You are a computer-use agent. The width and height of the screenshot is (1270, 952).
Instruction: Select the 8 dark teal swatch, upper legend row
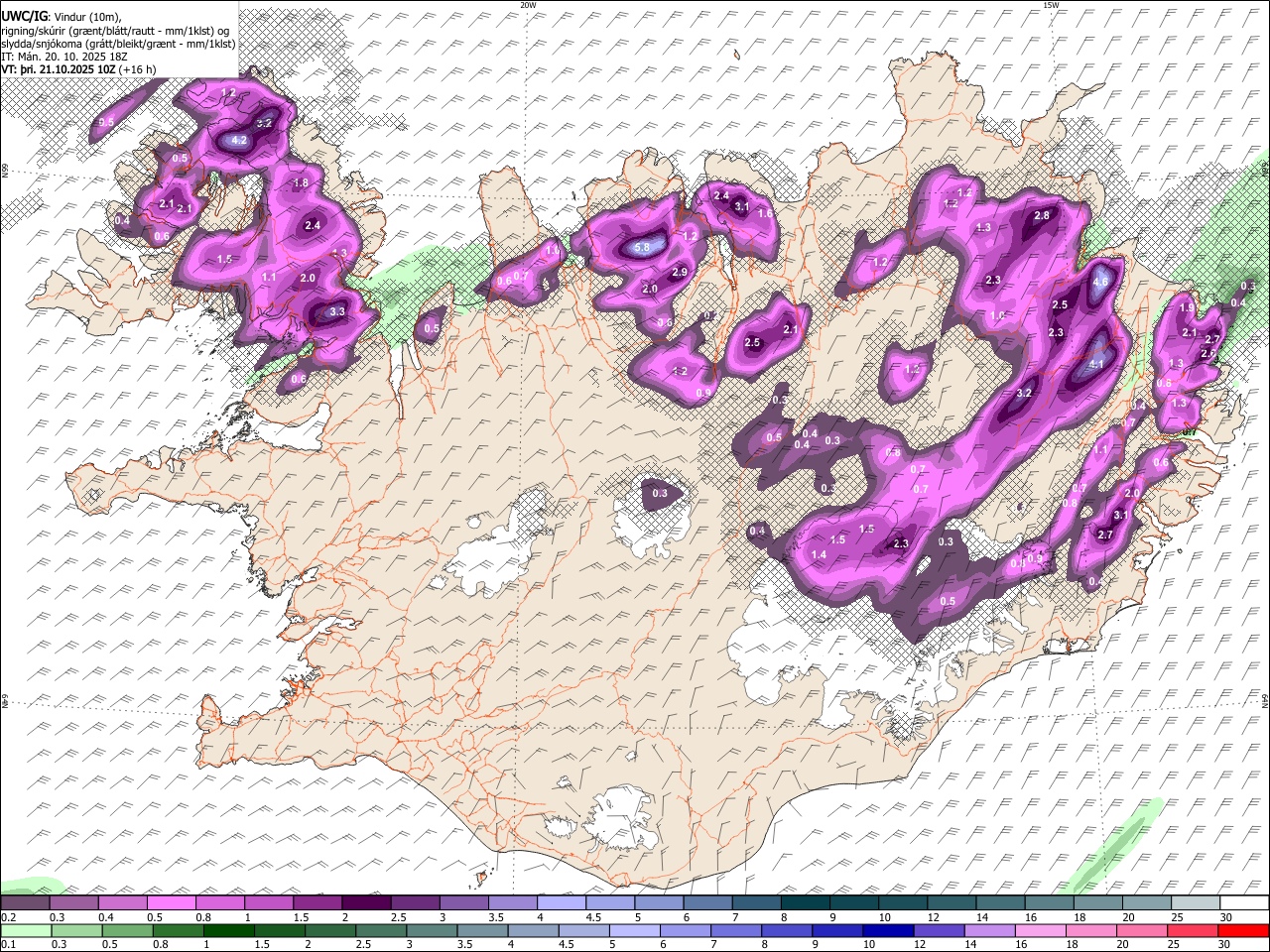coord(805,903)
